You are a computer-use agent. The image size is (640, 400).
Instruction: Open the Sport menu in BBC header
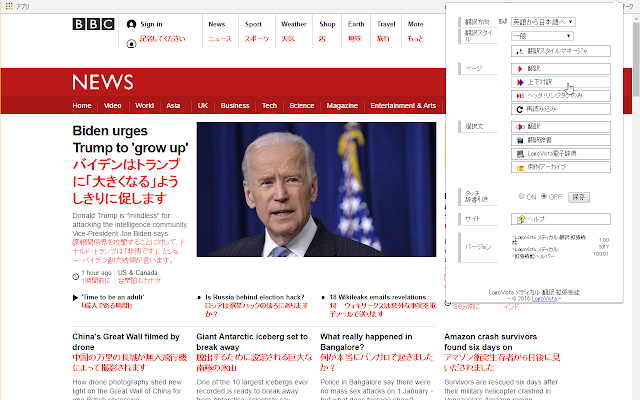(253, 24)
